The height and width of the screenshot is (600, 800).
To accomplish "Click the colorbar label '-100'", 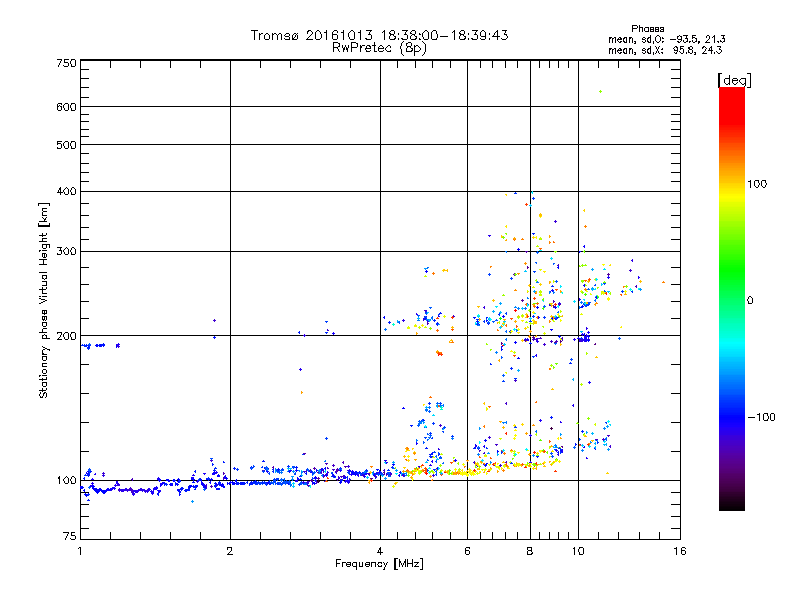I will 762,417.
